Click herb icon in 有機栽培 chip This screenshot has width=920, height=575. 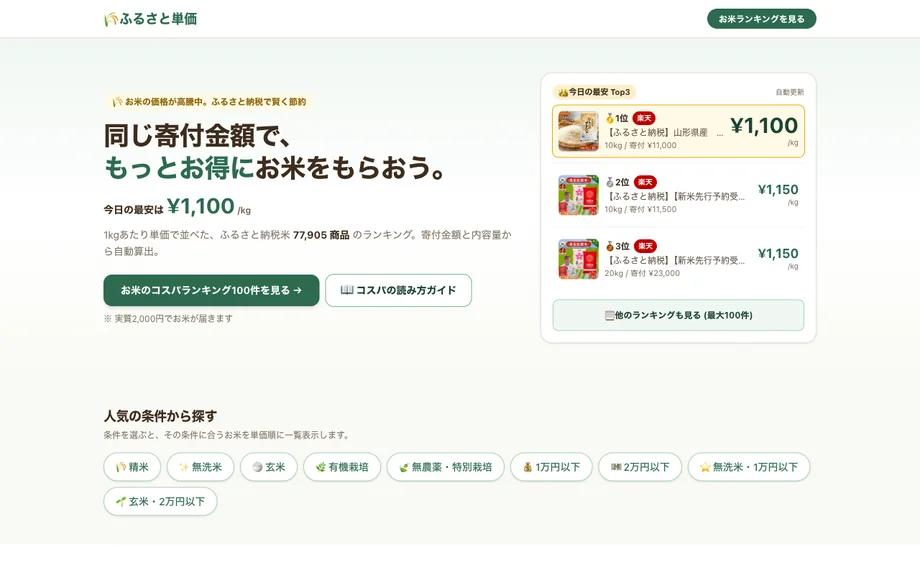tap(320, 467)
